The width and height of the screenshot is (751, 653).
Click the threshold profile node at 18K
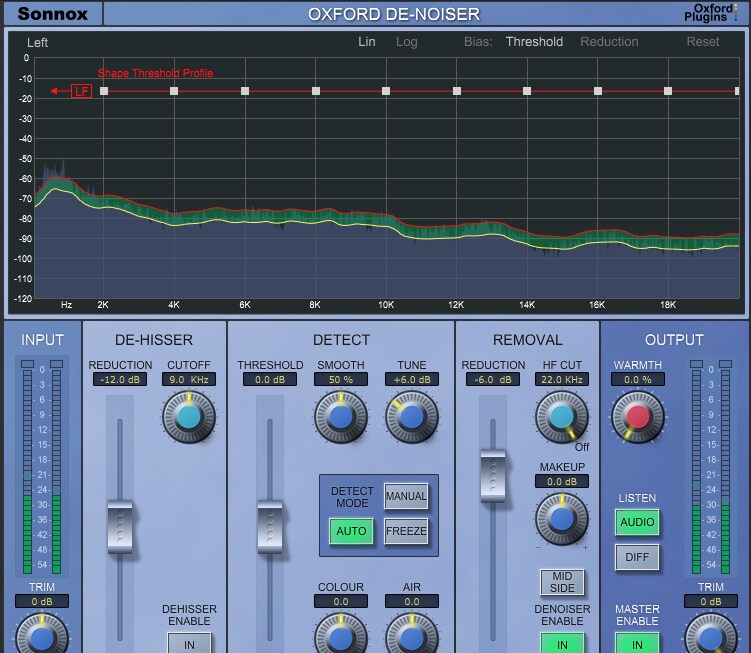tap(668, 91)
